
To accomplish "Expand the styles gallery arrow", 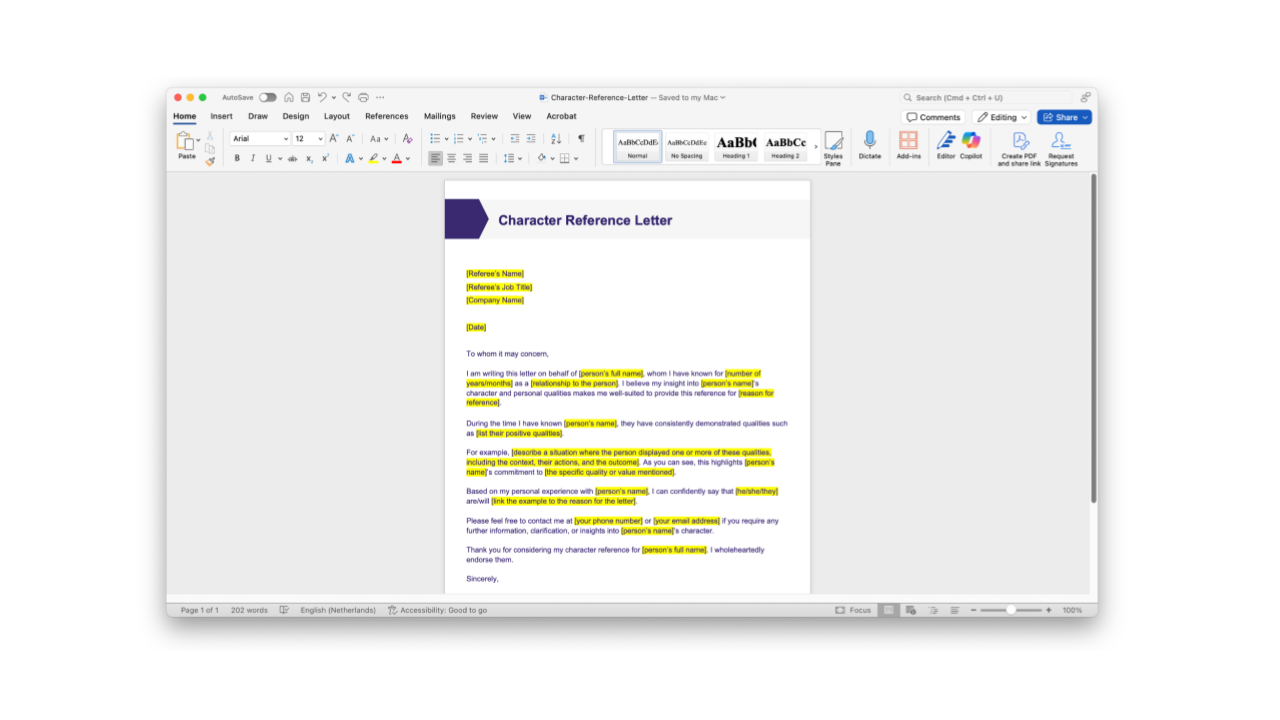I will point(816,147).
